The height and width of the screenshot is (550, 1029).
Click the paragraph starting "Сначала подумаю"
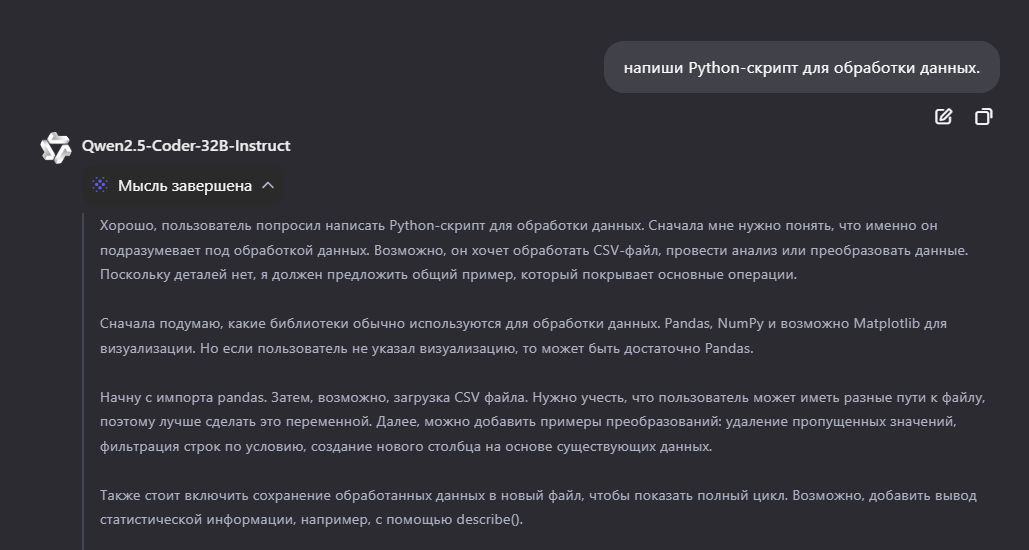tap(523, 335)
